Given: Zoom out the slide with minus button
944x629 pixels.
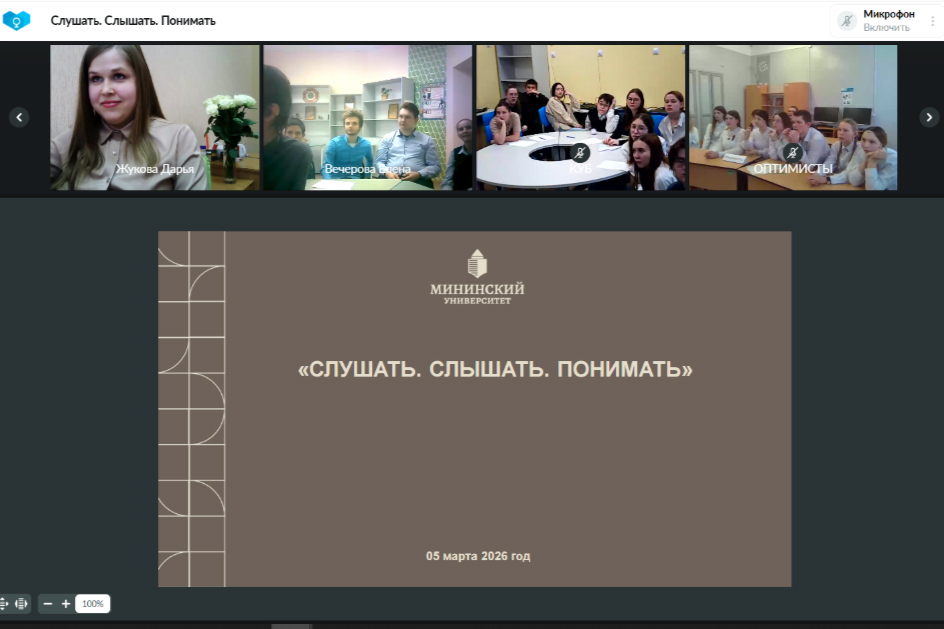Looking at the screenshot, I should pyautogui.click(x=48, y=604).
